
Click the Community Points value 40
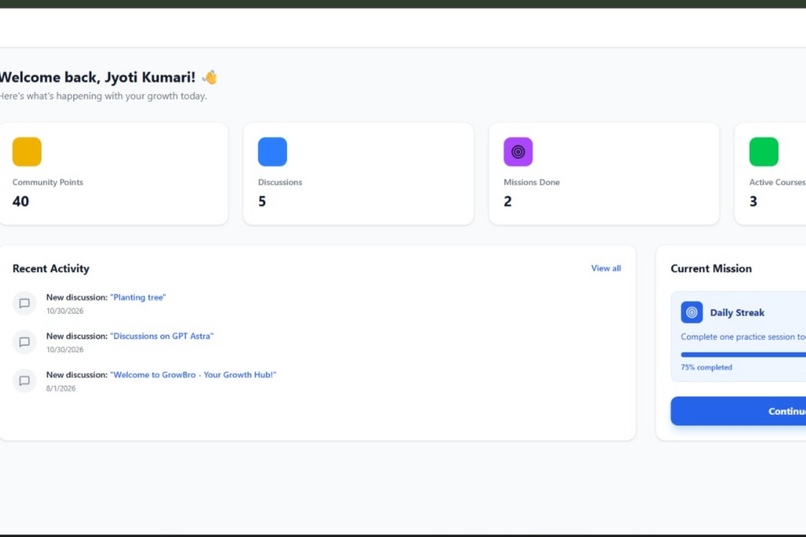pos(21,201)
